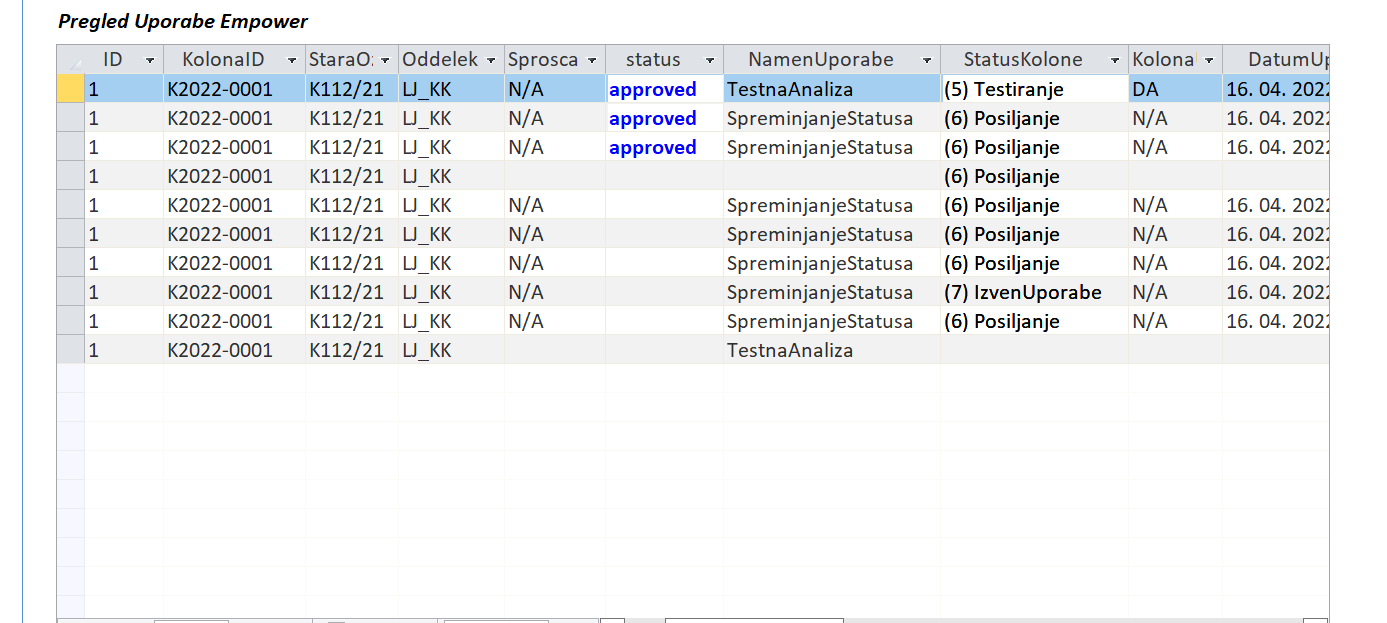Open the ID column filter dropdown
1387x623 pixels.
click(x=150, y=60)
